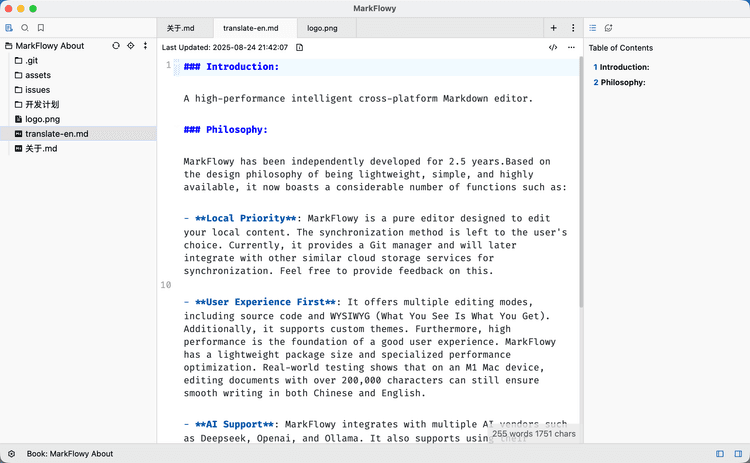
Task: Open the search panel in the sidebar
Action: (25, 28)
